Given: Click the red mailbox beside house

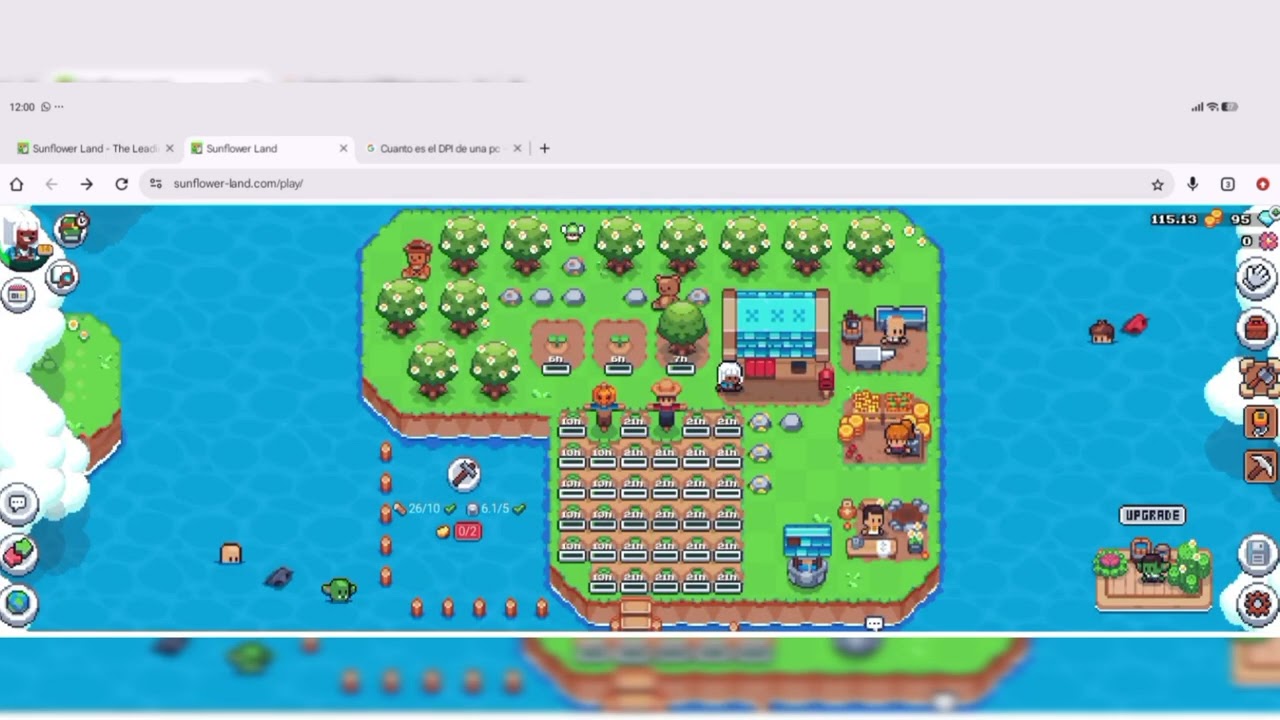Looking at the screenshot, I should click(826, 380).
